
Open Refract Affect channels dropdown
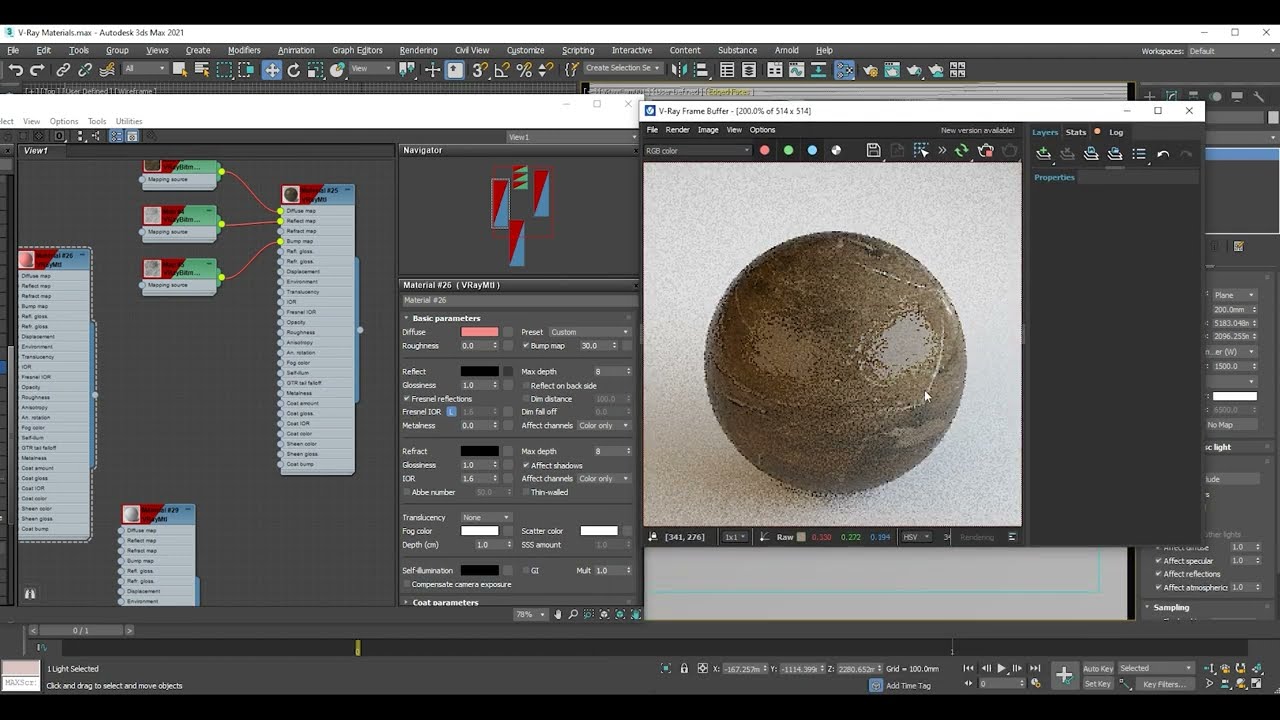click(604, 478)
